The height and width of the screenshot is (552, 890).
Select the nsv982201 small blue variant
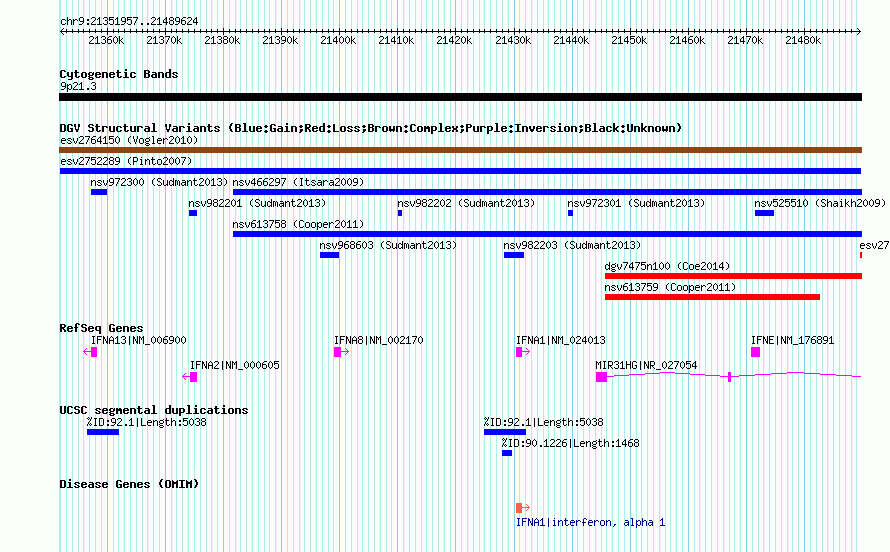[x=193, y=213]
